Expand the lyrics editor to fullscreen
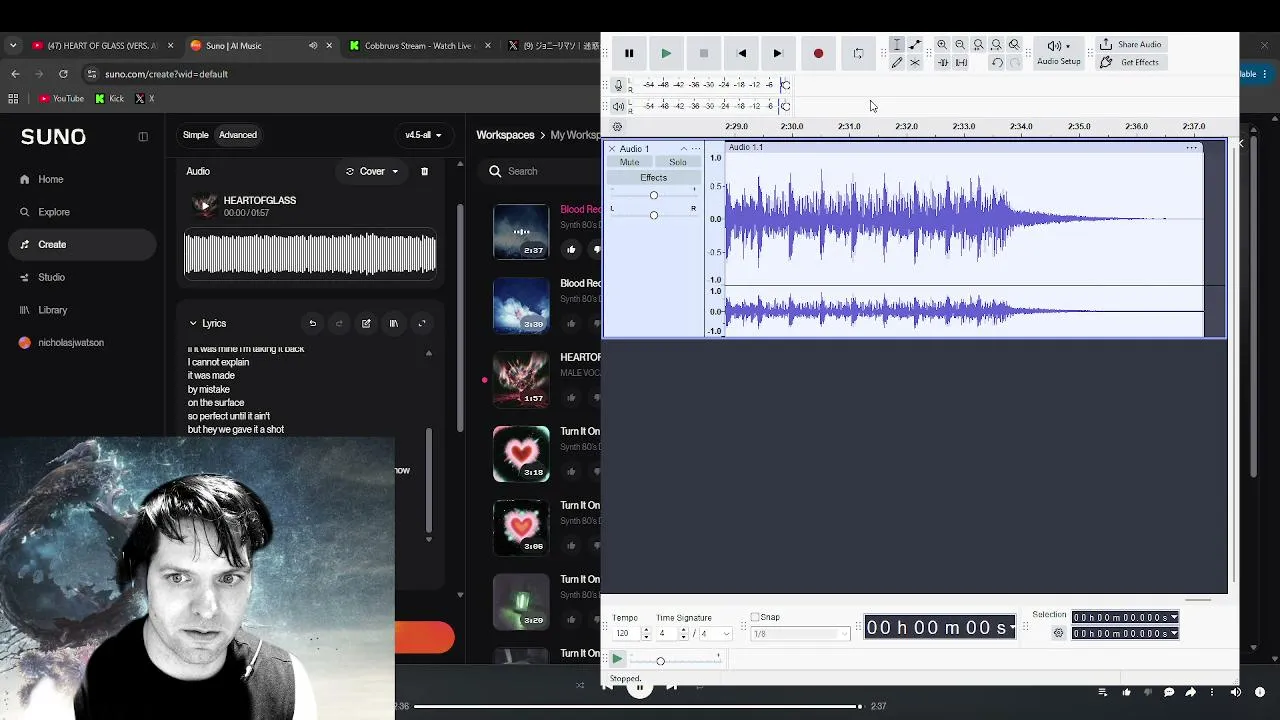 pyautogui.click(x=421, y=323)
